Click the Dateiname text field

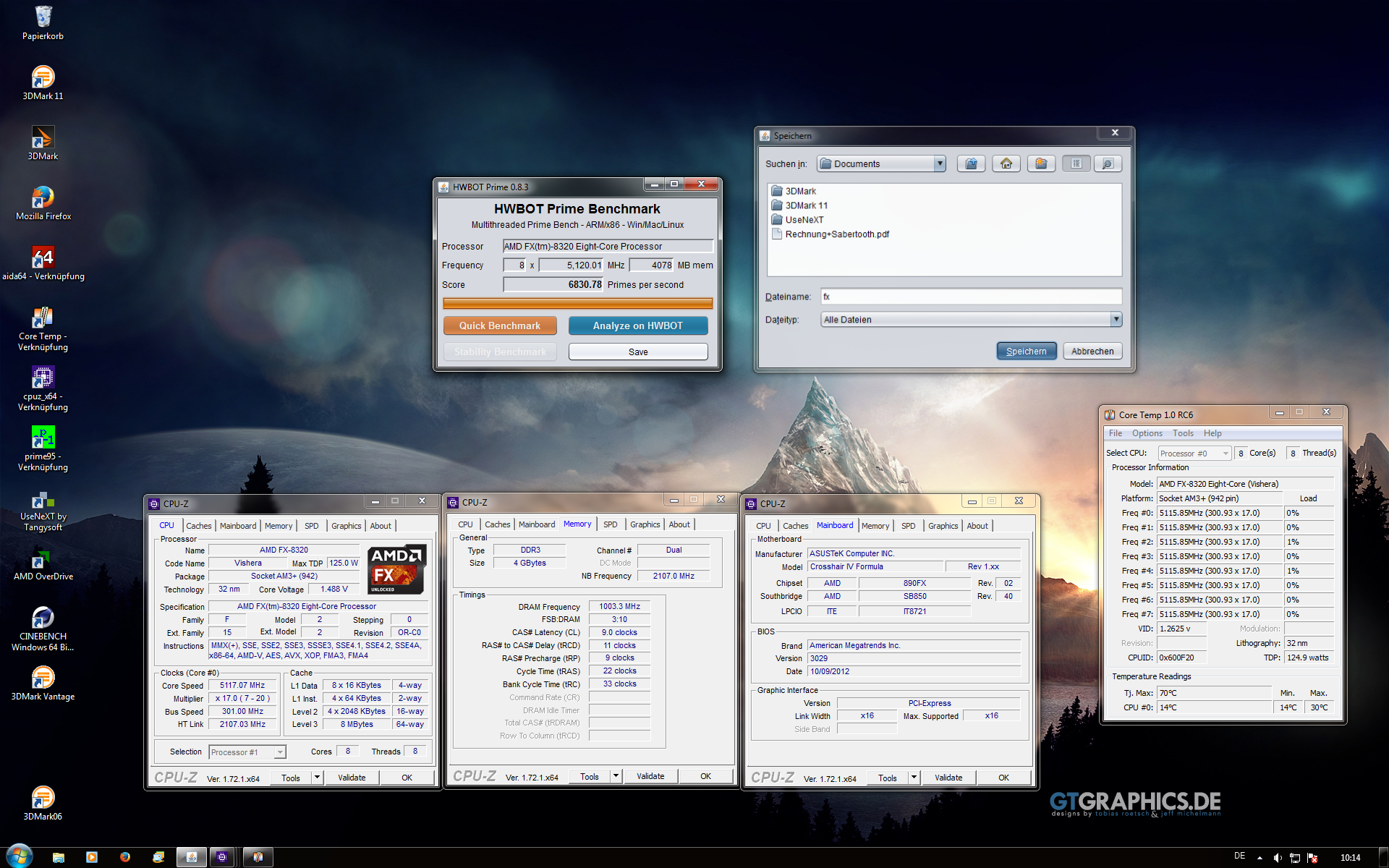(971, 297)
